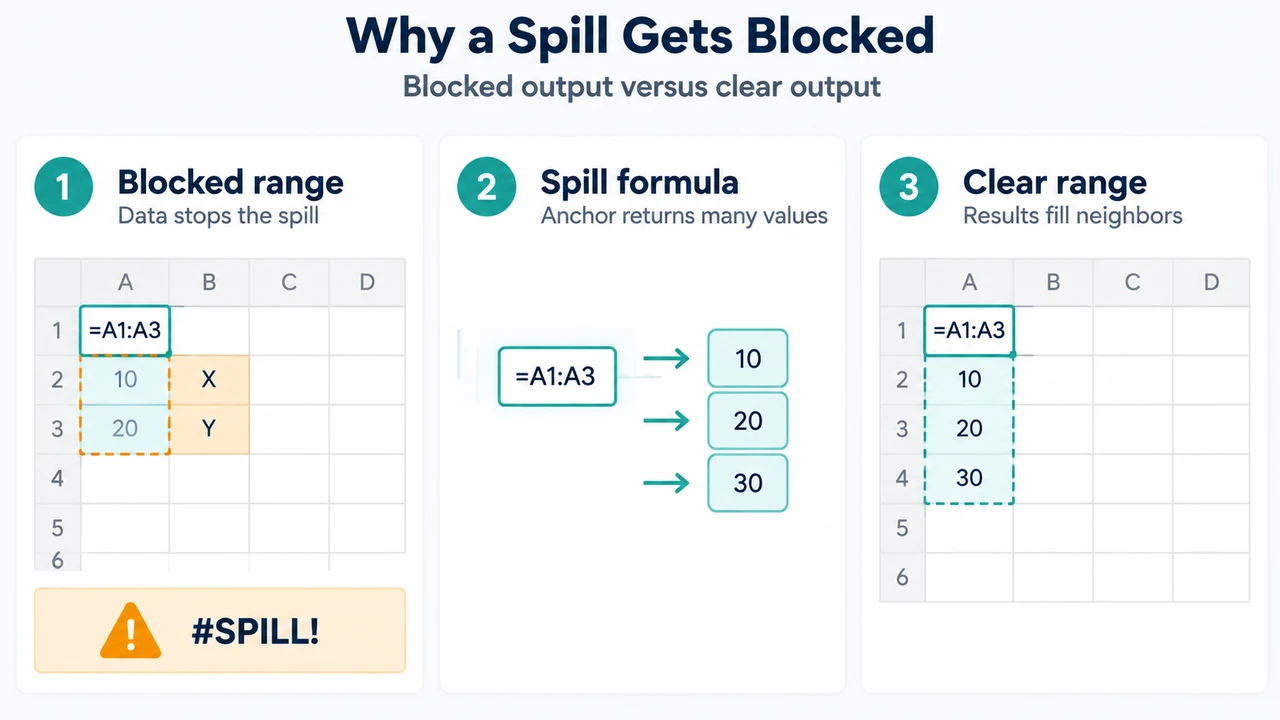The image size is (1280, 720).
Task: Click row 5 header in Blocked range grid
Action: (x=57, y=527)
